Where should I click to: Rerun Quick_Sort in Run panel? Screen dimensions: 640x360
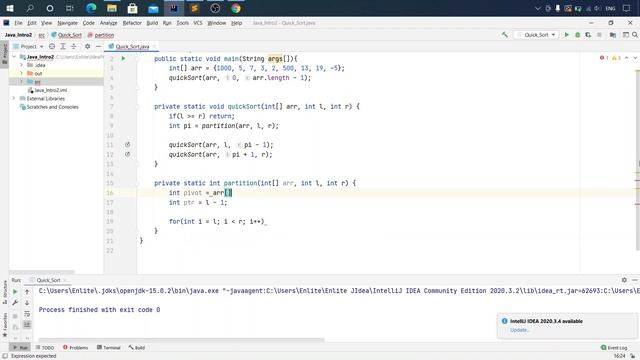click(x=15, y=291)
